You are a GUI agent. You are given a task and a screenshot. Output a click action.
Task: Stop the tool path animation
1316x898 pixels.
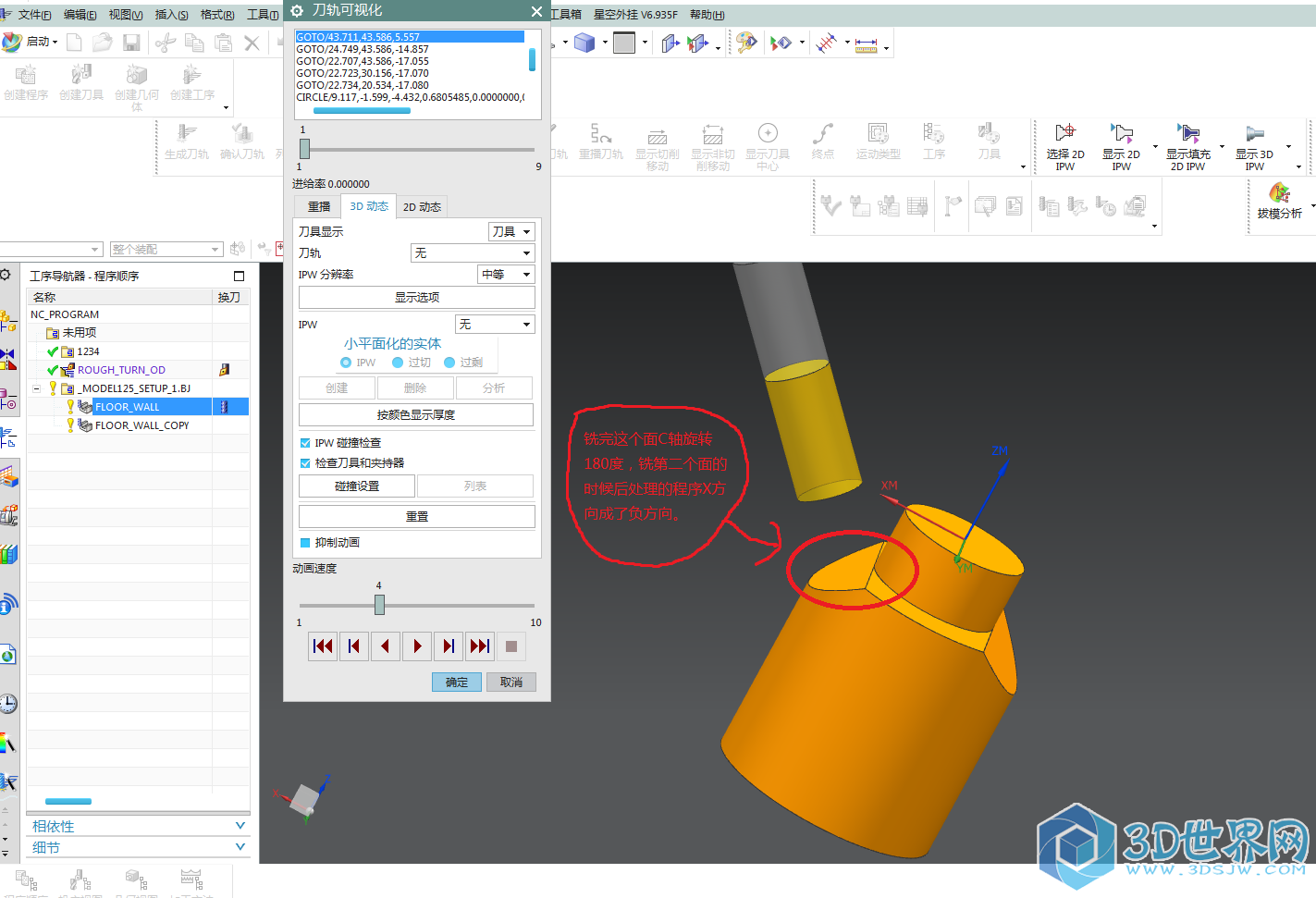[511, 646]
